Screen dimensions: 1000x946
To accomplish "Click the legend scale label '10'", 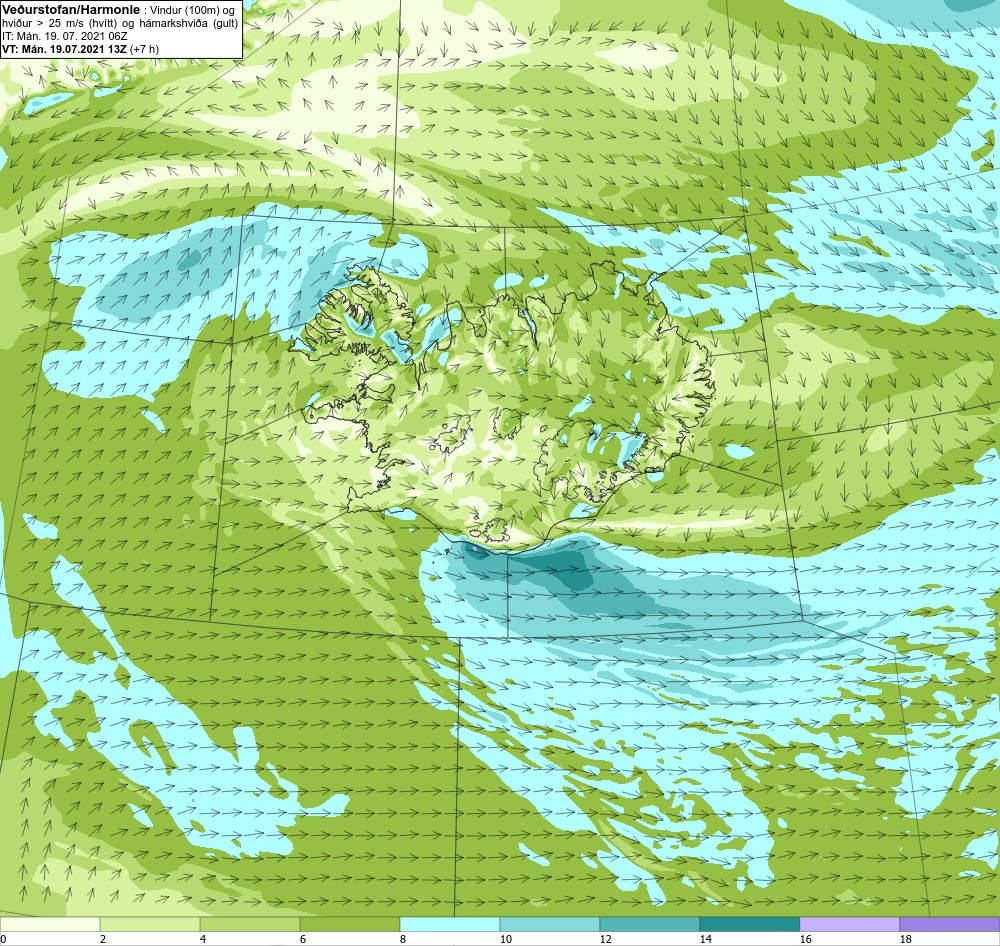I will (x=506, y=939).
